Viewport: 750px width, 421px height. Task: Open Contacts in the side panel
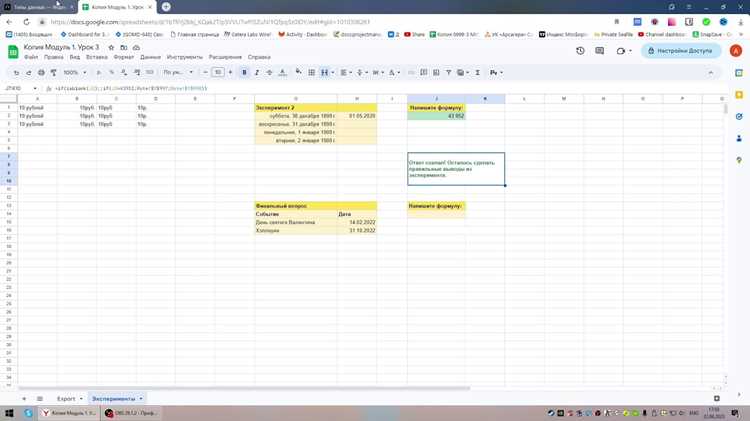click(x=739, y=138)
